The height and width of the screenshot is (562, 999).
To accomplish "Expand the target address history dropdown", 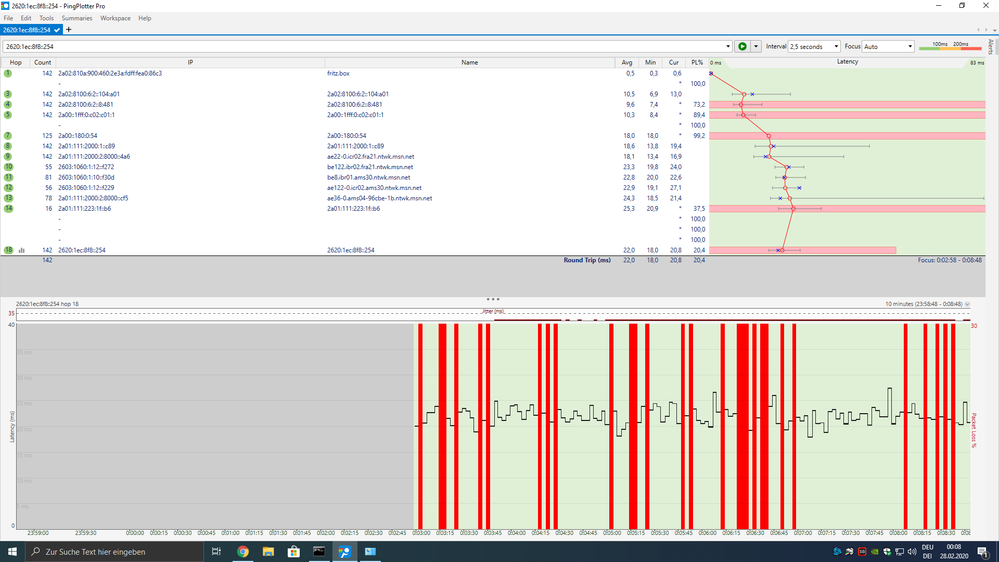I will (x=728, y=47).
